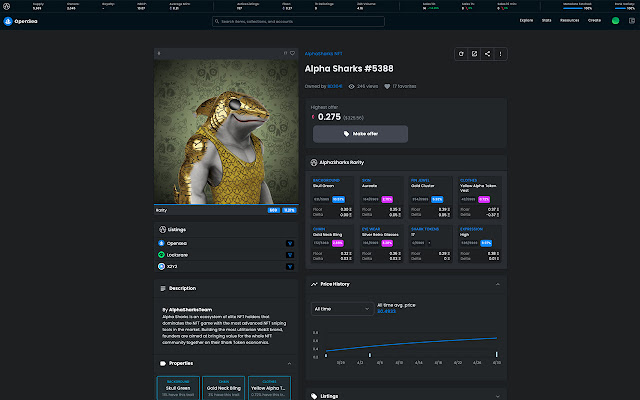Open the All time range dropdown
The image size is (640, 400).
pos(342,309)
